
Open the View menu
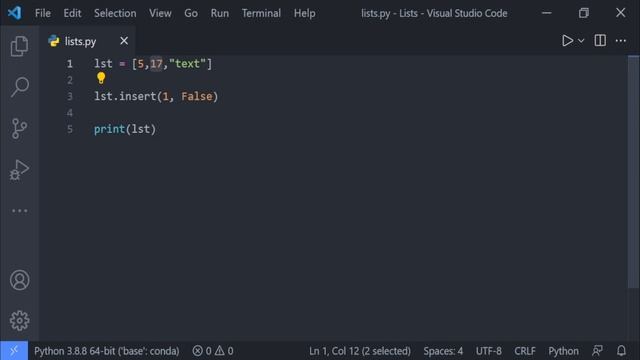point(160,13)
